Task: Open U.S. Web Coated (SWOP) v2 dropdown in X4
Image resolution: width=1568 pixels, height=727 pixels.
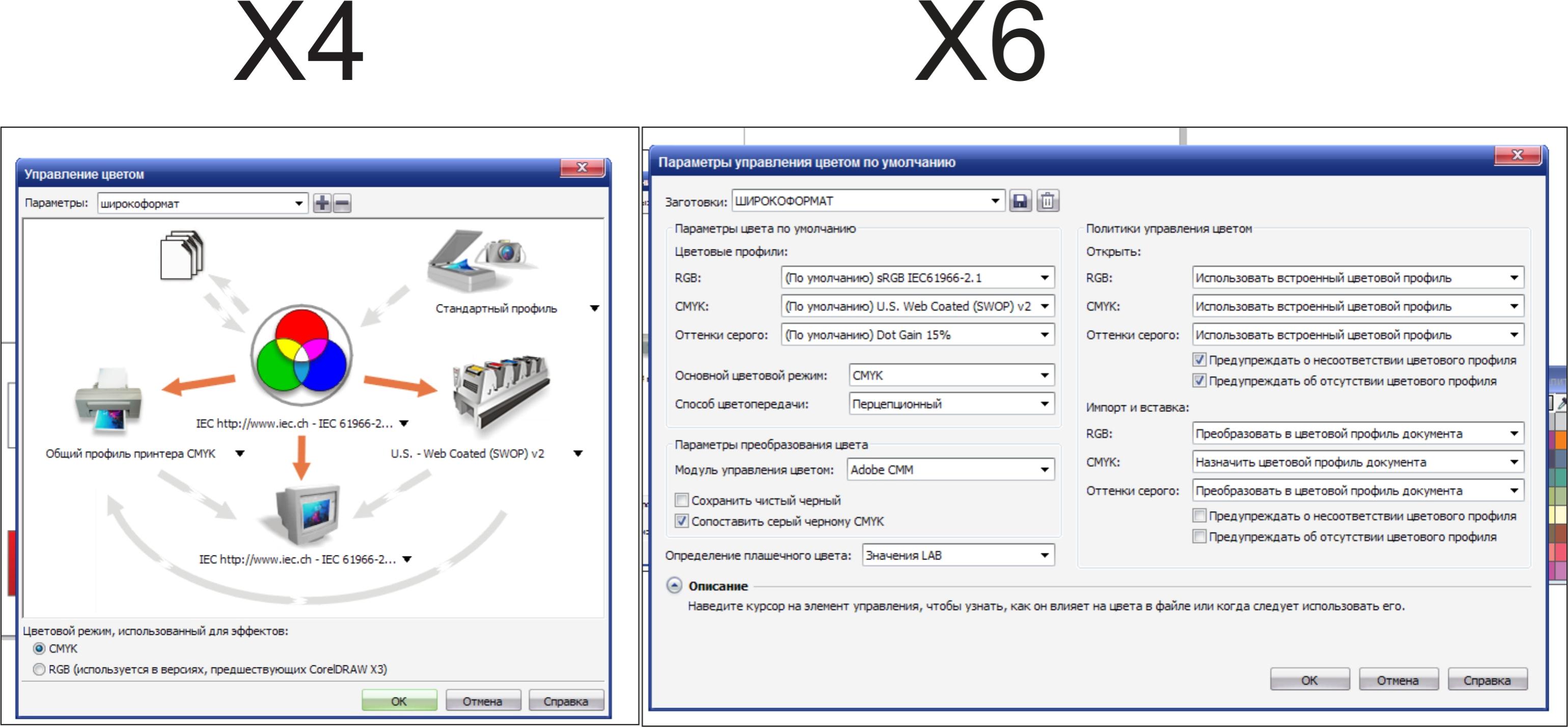Action: coord(579,453)
